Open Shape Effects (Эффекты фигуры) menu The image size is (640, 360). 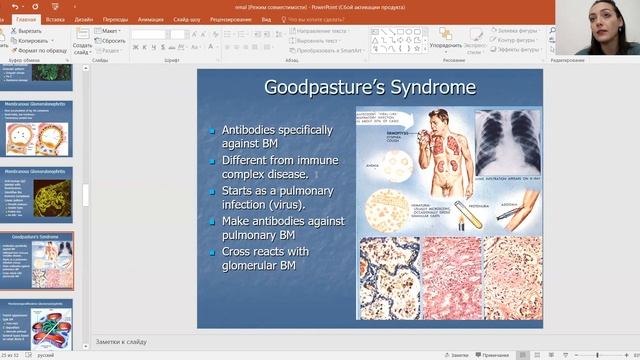[x=515, y=49]
